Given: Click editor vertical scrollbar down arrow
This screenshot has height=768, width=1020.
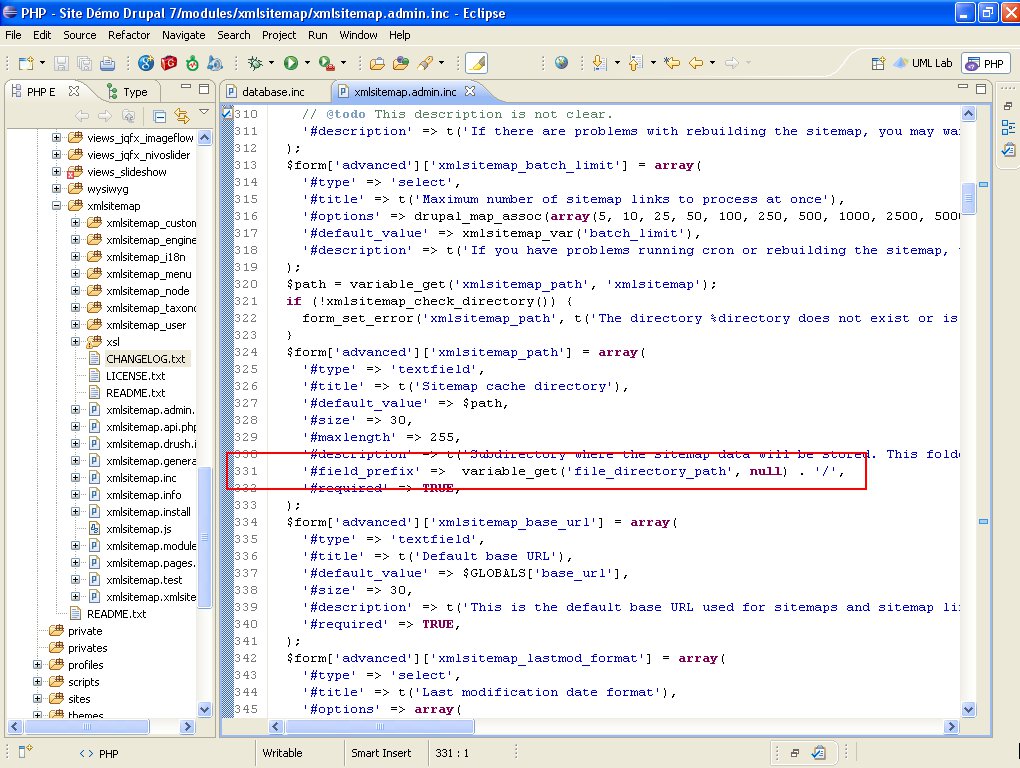Looking at the screenshot, I should click(968, 709).
